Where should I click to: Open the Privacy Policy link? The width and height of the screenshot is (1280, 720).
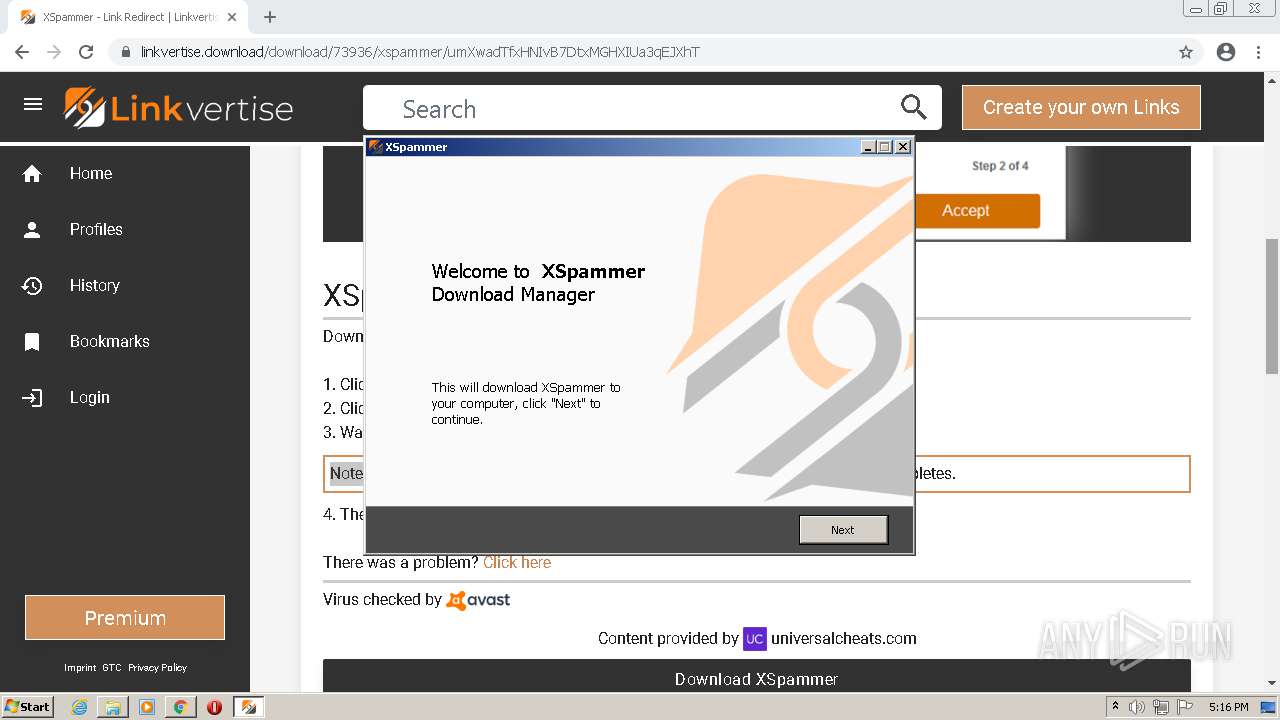tap(157, 667)
